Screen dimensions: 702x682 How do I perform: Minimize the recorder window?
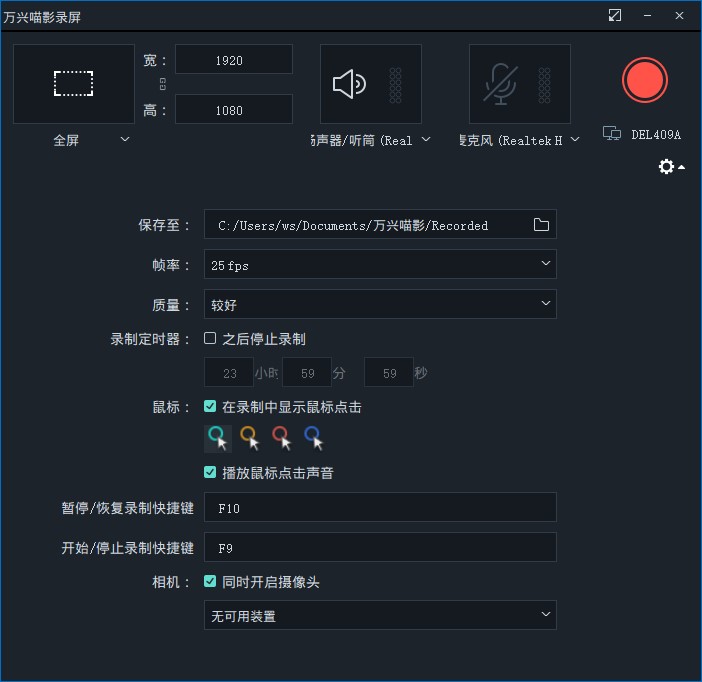click(647, 15)
